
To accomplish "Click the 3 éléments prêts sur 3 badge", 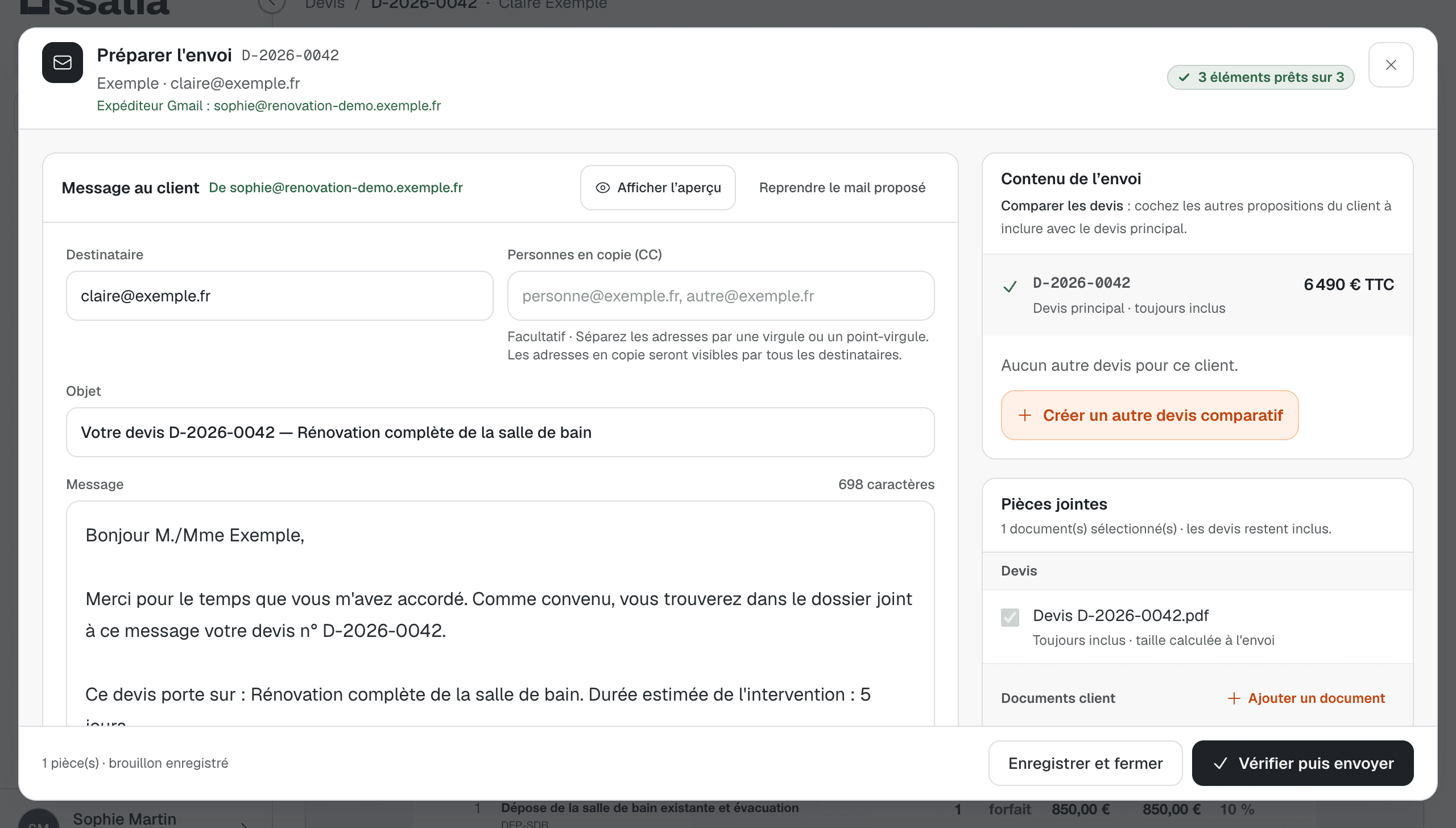I will tap(1261, 77).
